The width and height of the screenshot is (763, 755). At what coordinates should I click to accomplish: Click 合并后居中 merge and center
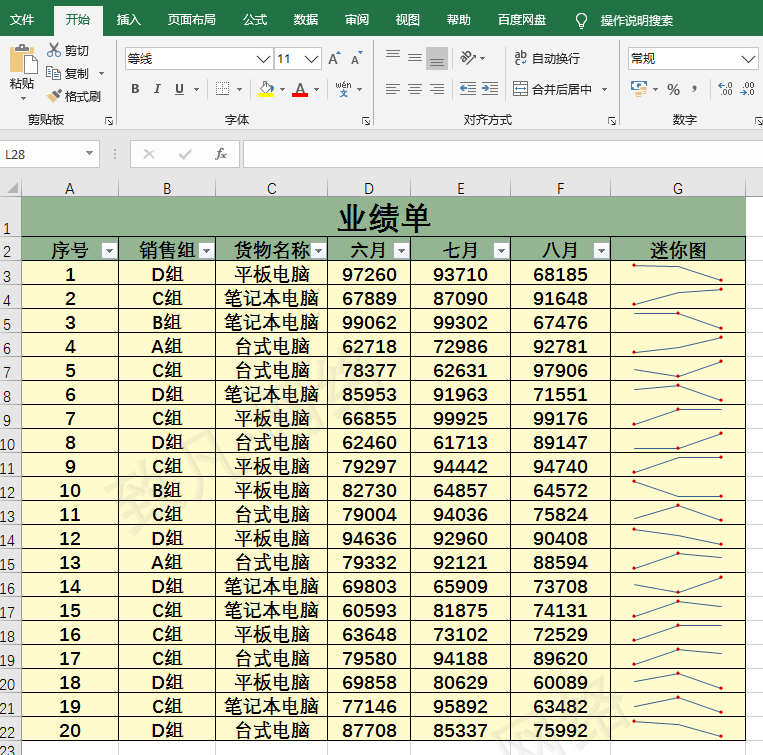(552, 89)
